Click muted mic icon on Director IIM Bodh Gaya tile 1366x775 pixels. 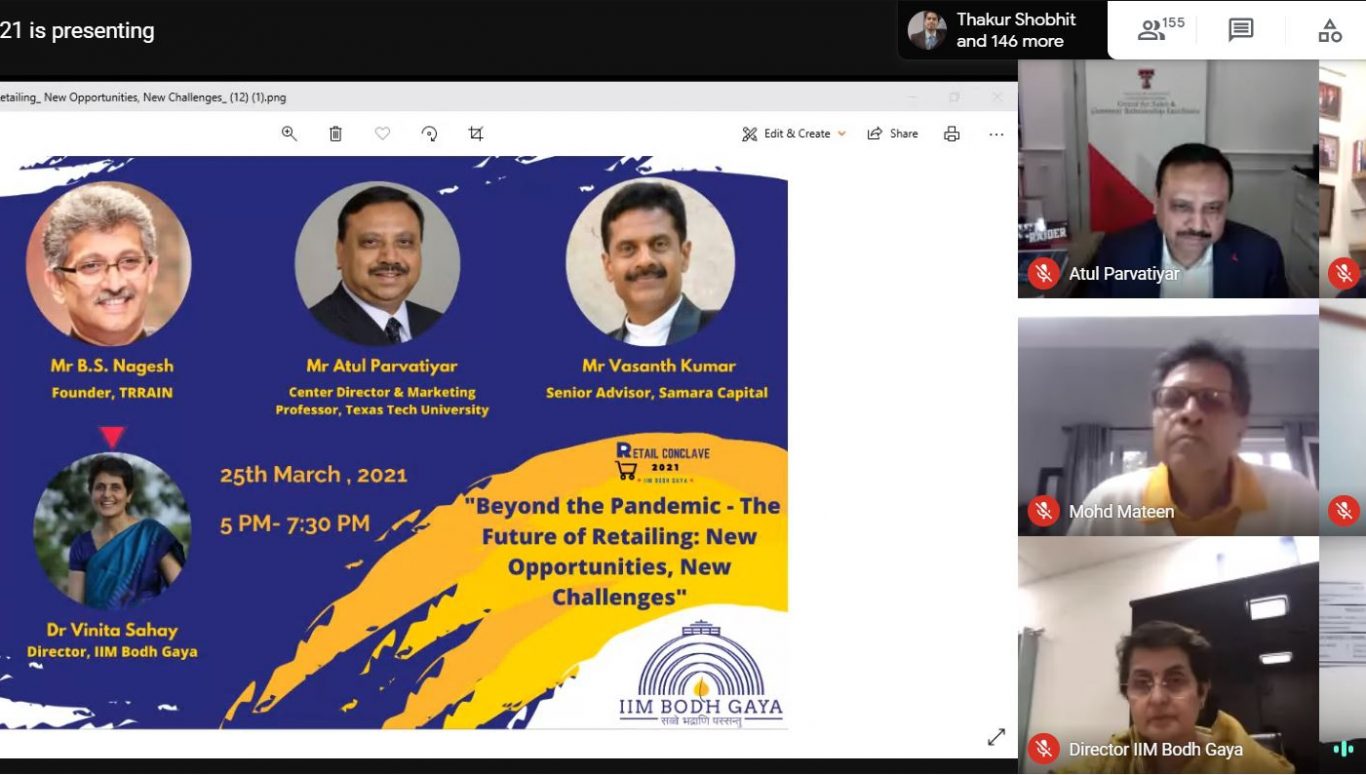tap(1043, 748)
